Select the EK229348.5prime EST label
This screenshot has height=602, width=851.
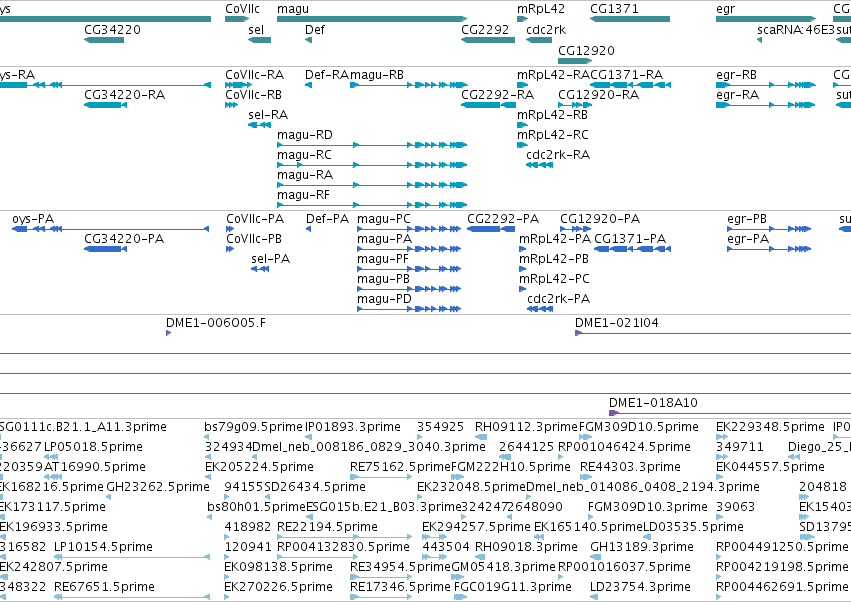click(770, 428)
